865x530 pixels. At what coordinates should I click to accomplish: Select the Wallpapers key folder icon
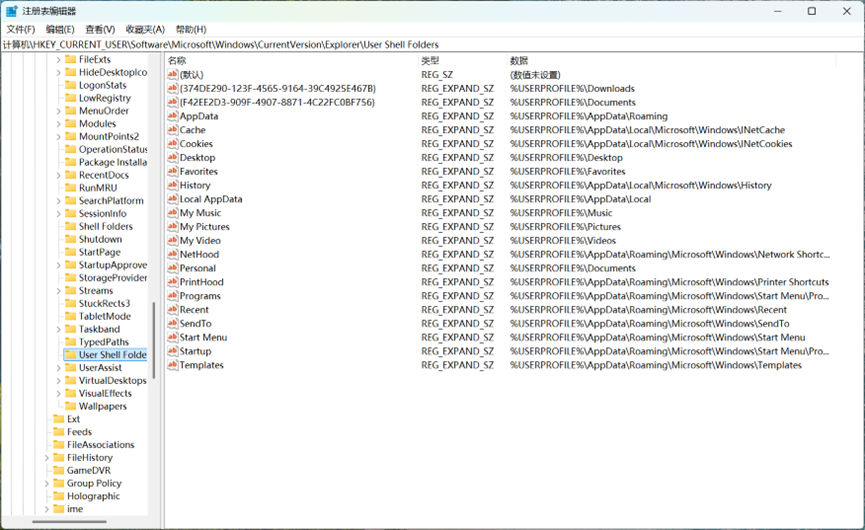[x=70, y=406]
